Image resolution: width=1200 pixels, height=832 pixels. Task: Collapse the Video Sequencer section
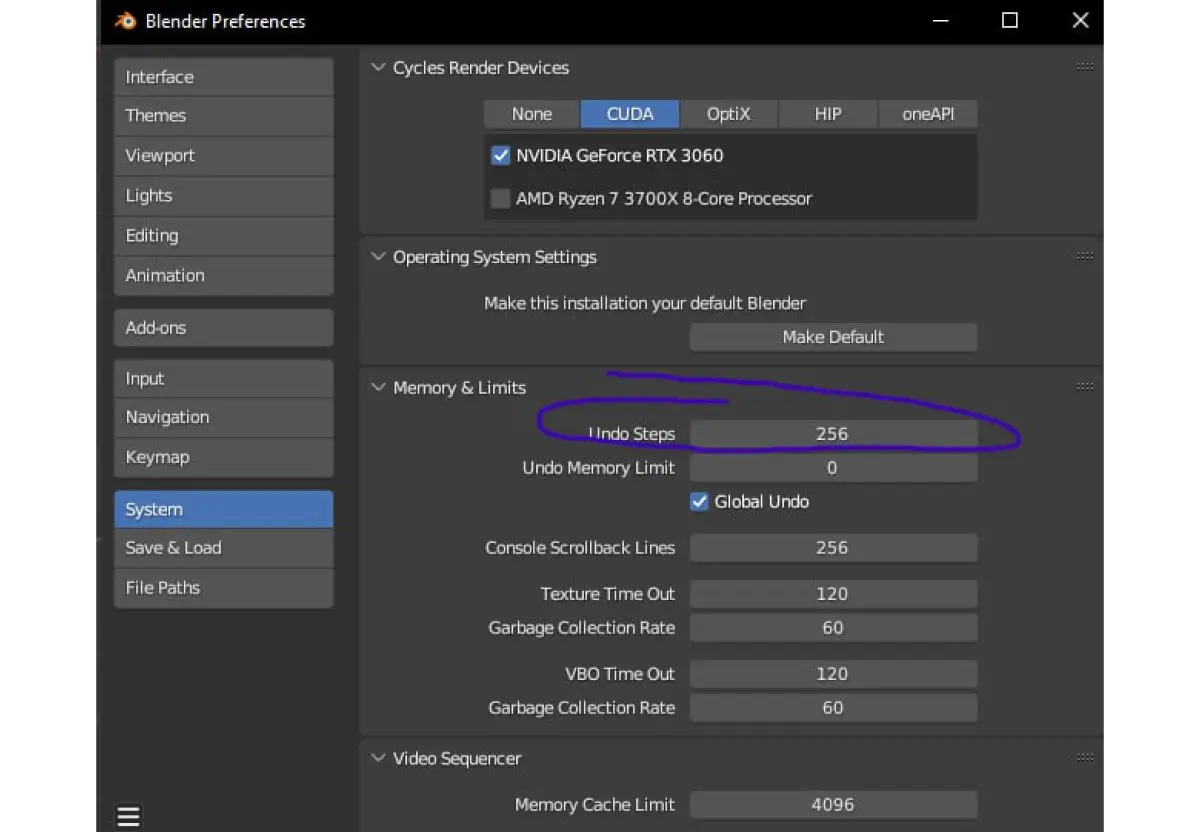pyautogui.click(x=378, y=759)
